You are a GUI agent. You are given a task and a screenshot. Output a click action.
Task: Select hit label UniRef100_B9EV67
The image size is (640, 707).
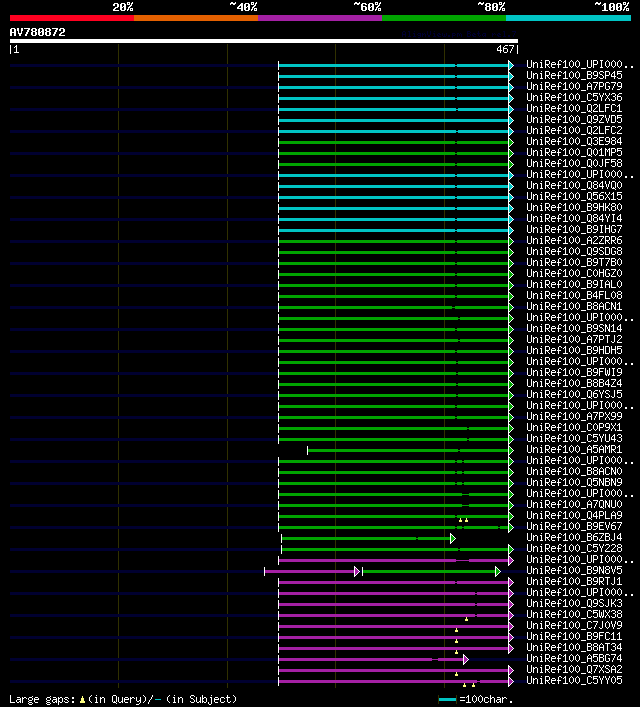pyautogui.click(x=574, y=526)
